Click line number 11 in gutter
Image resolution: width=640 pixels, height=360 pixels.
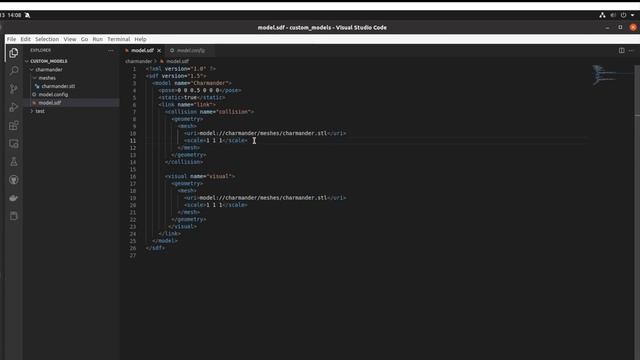[133, 140]
